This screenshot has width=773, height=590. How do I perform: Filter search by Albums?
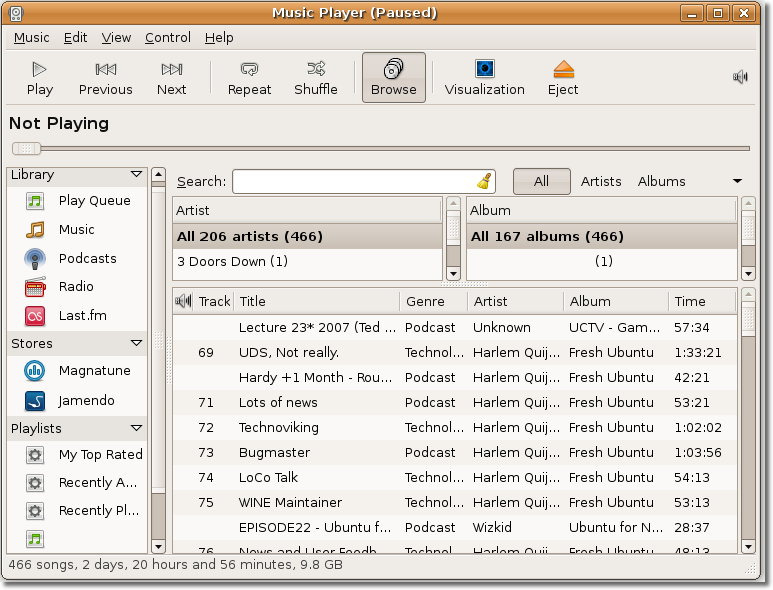[662, 181]
